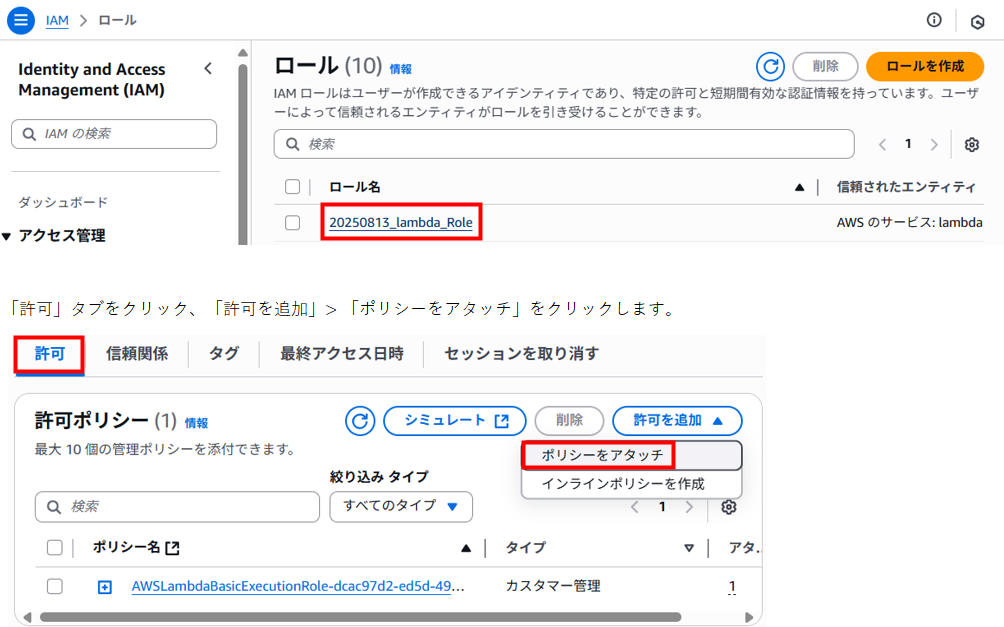1004x627 pixels.
Task: Choose インラインポリシーを作成 from menu
Action: click(x=623, y=484)
